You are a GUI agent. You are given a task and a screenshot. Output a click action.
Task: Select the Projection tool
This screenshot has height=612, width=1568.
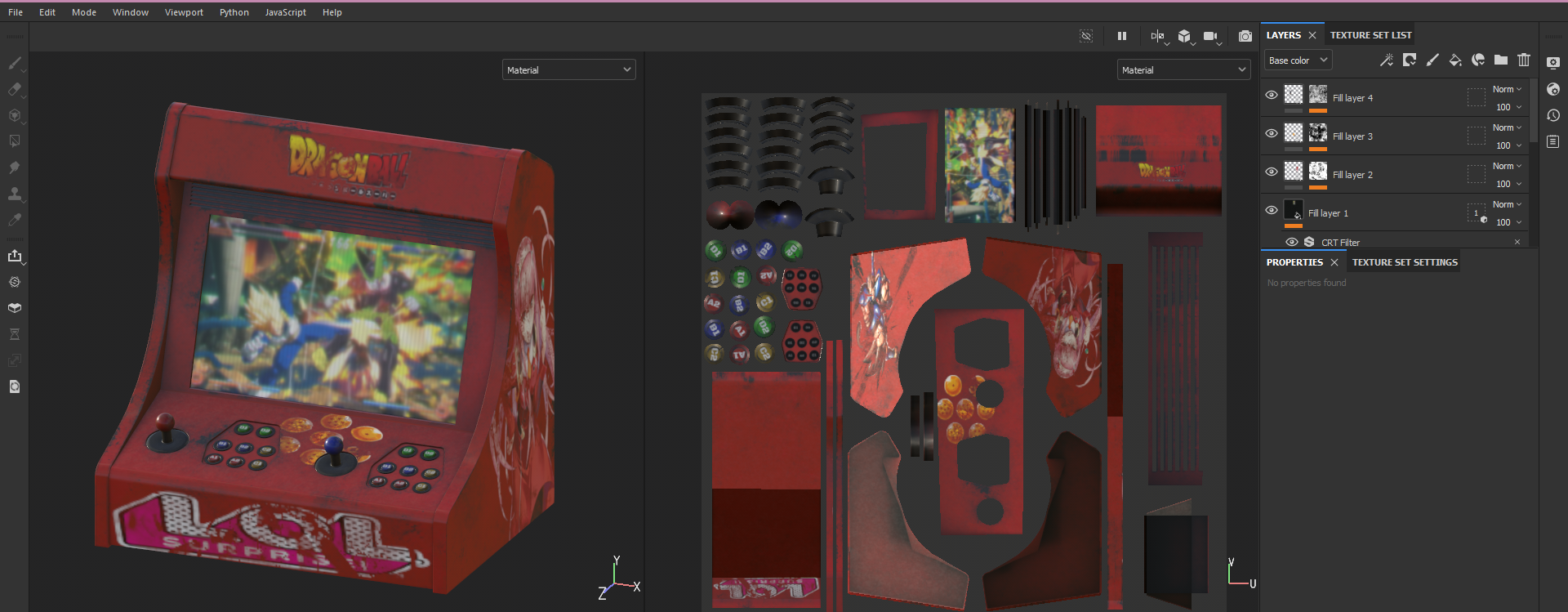(15, 115)
